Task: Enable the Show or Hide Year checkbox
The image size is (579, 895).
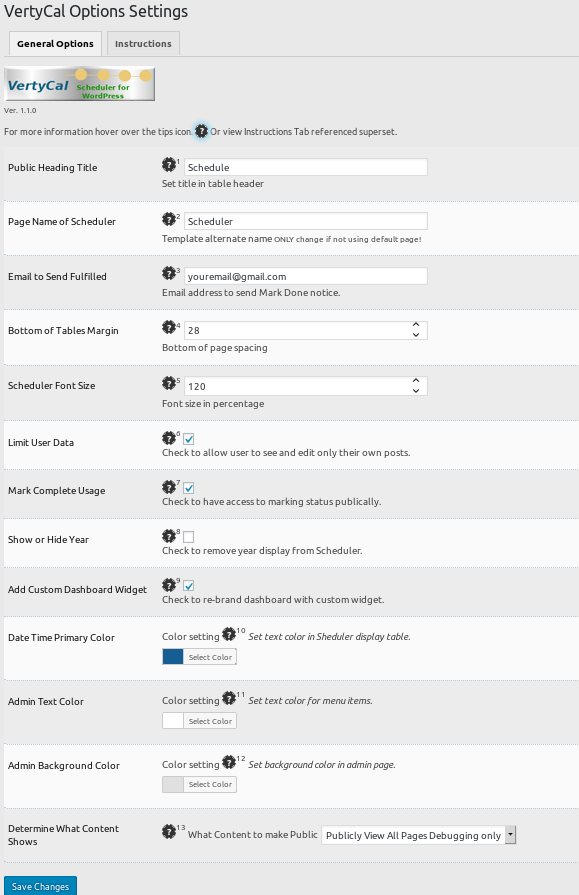Action: pos(189,537)
